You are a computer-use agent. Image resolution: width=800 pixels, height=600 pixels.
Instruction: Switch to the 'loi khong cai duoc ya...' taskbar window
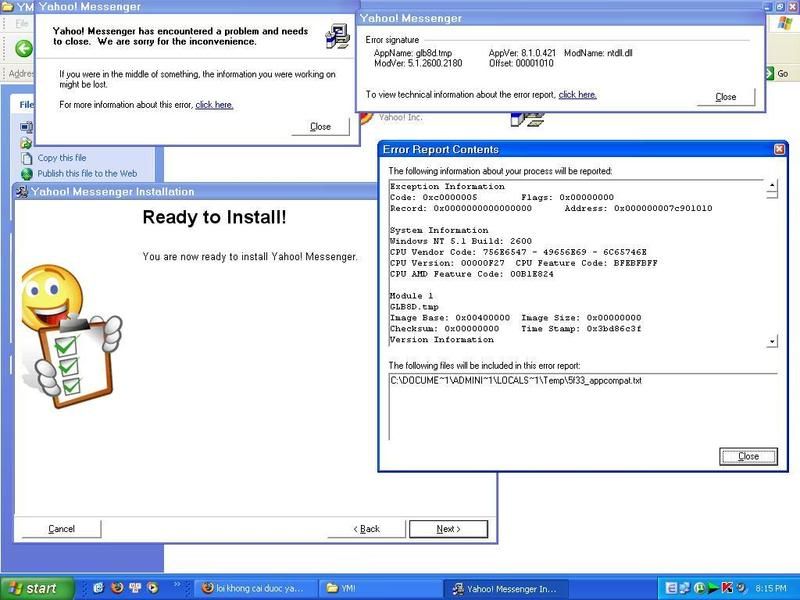(256, 588)
